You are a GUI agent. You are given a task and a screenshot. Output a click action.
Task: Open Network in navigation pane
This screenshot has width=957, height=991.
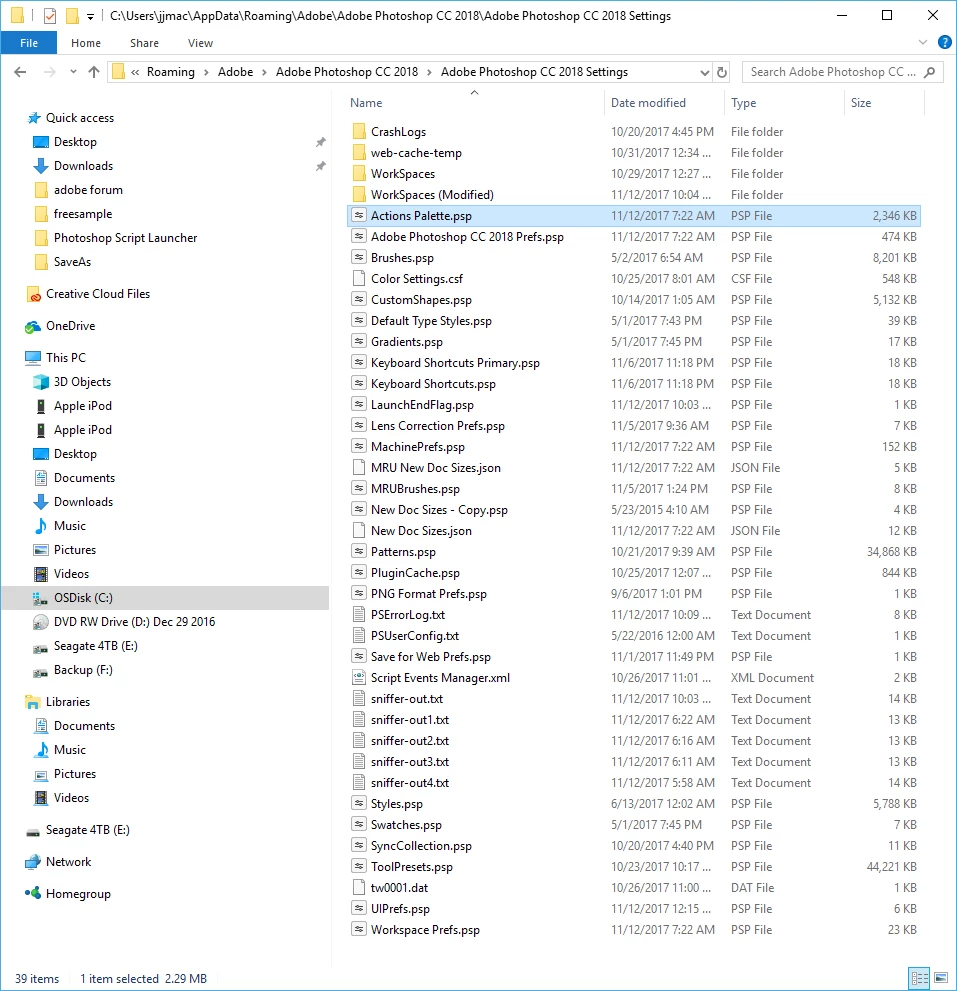68,862
